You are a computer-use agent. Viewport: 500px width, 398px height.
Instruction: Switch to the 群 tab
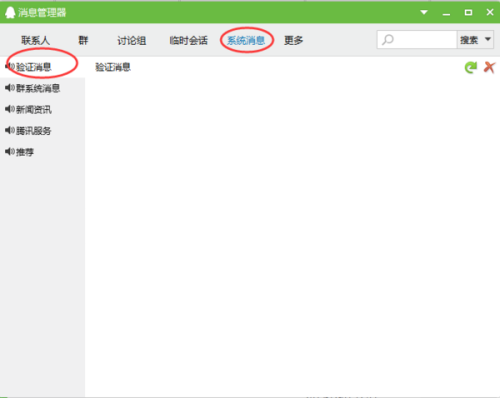pyautogui.click(x=83, y=41)
